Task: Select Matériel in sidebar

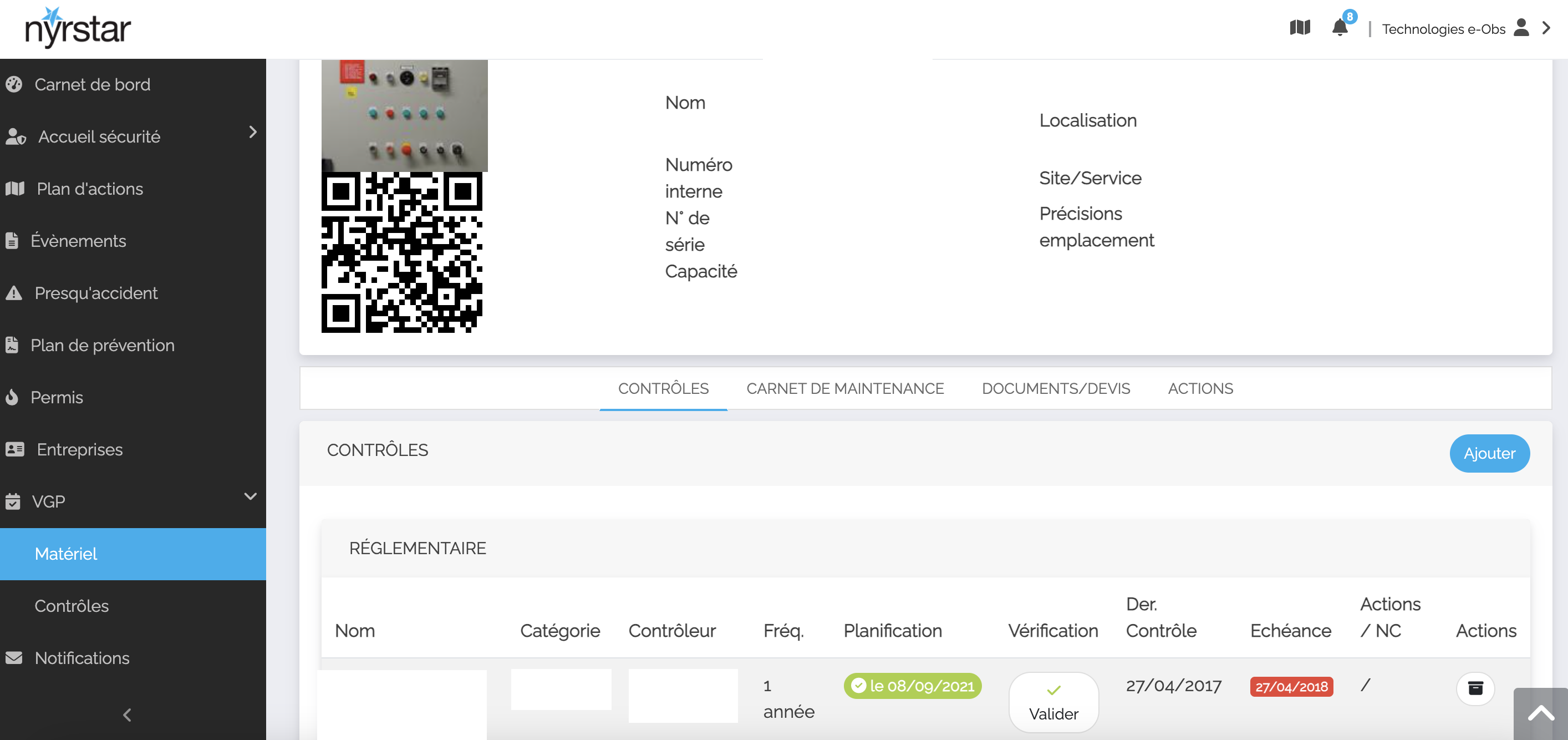Action: click(x=133, y=554)
